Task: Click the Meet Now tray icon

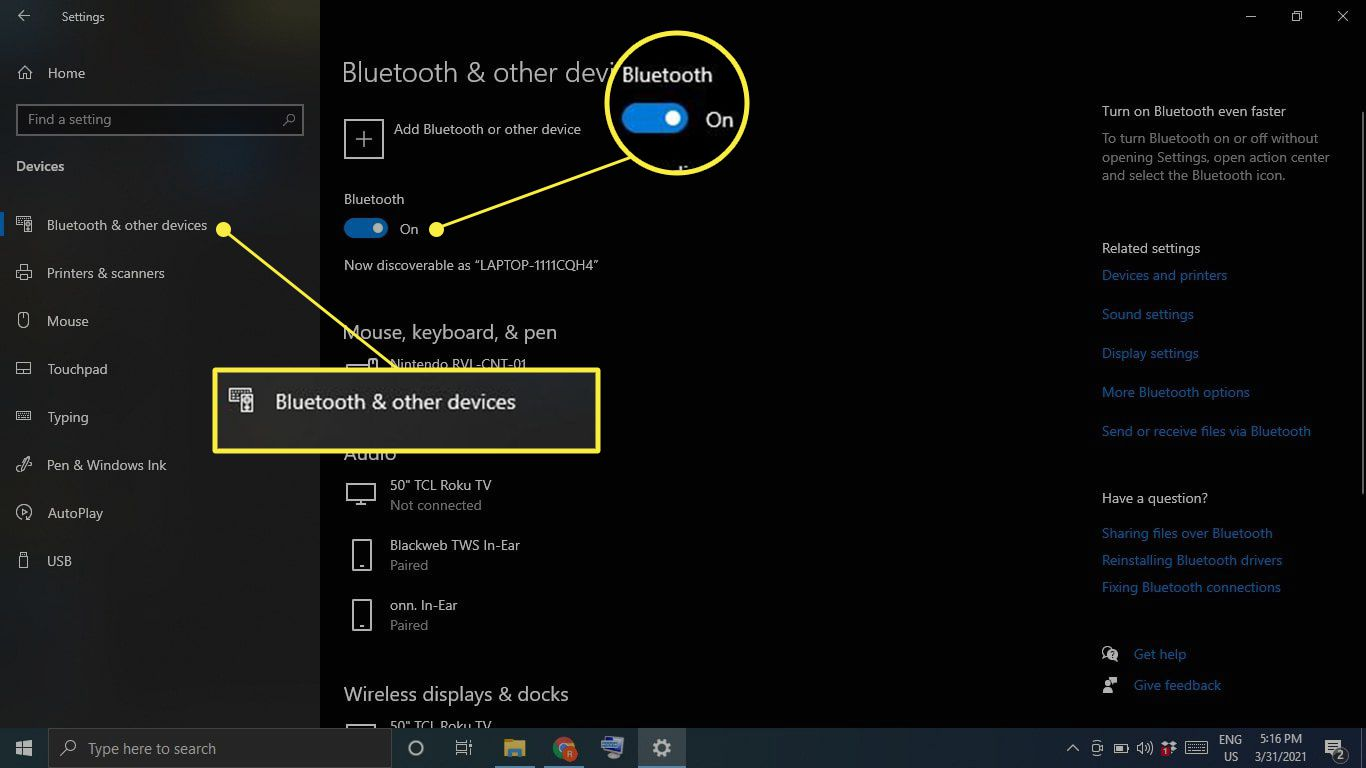Action: coord(1097,748)
